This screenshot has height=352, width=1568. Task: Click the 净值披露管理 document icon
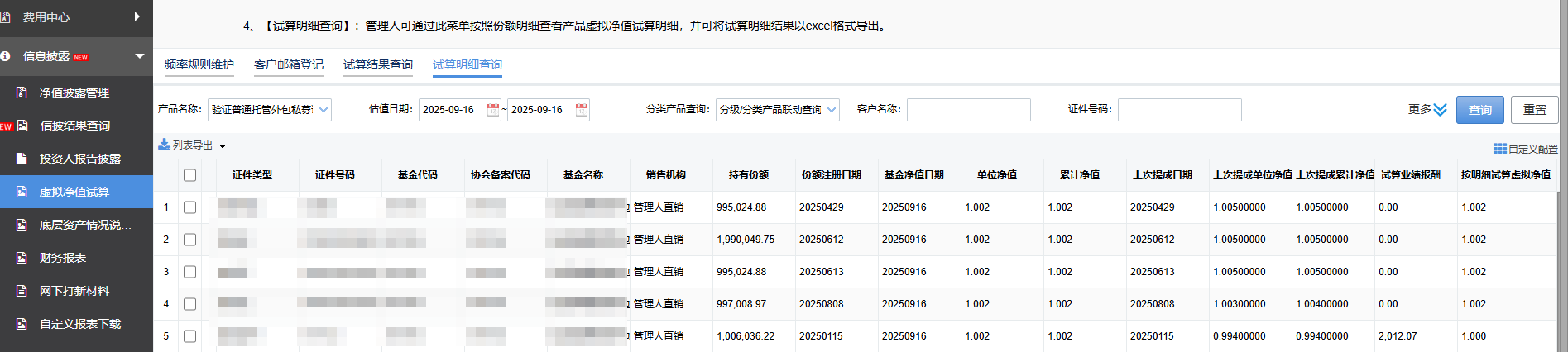click(22, 93)
